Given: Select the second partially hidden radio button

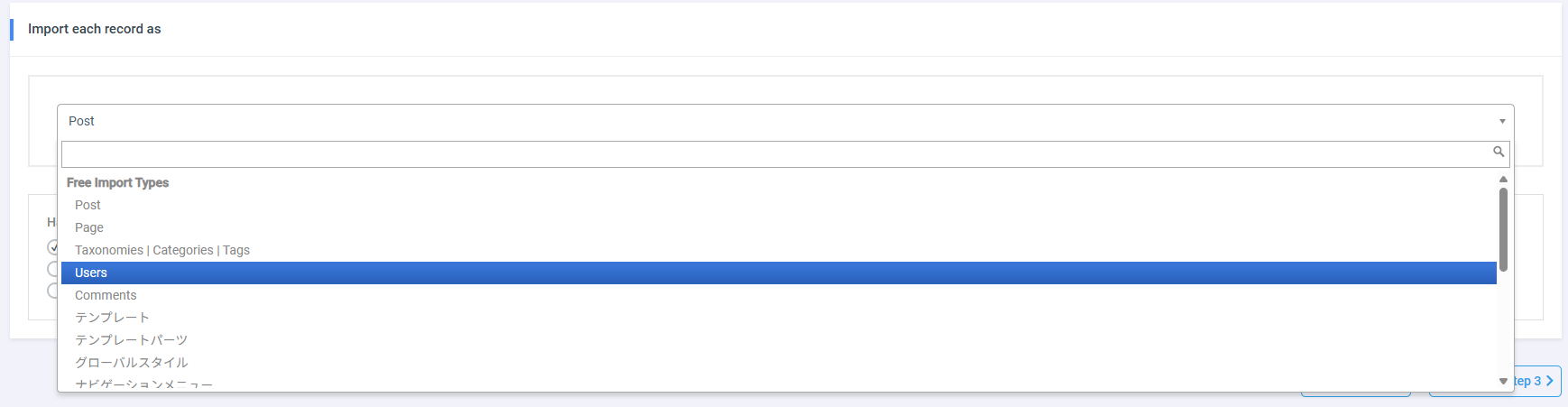Looking at the screenshot, I should (52, 269).
